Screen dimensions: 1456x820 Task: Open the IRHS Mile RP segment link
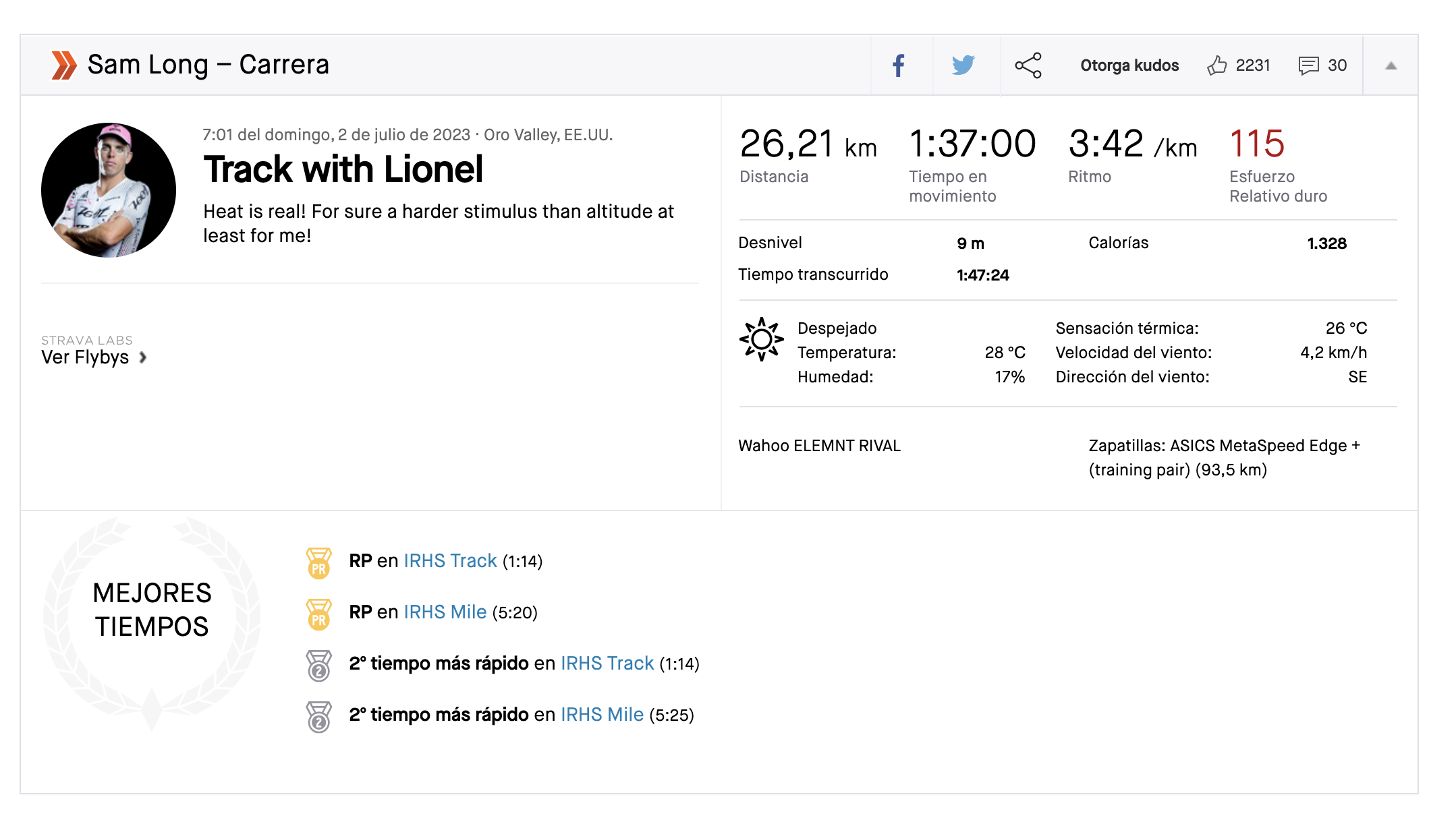pos(445,612)
